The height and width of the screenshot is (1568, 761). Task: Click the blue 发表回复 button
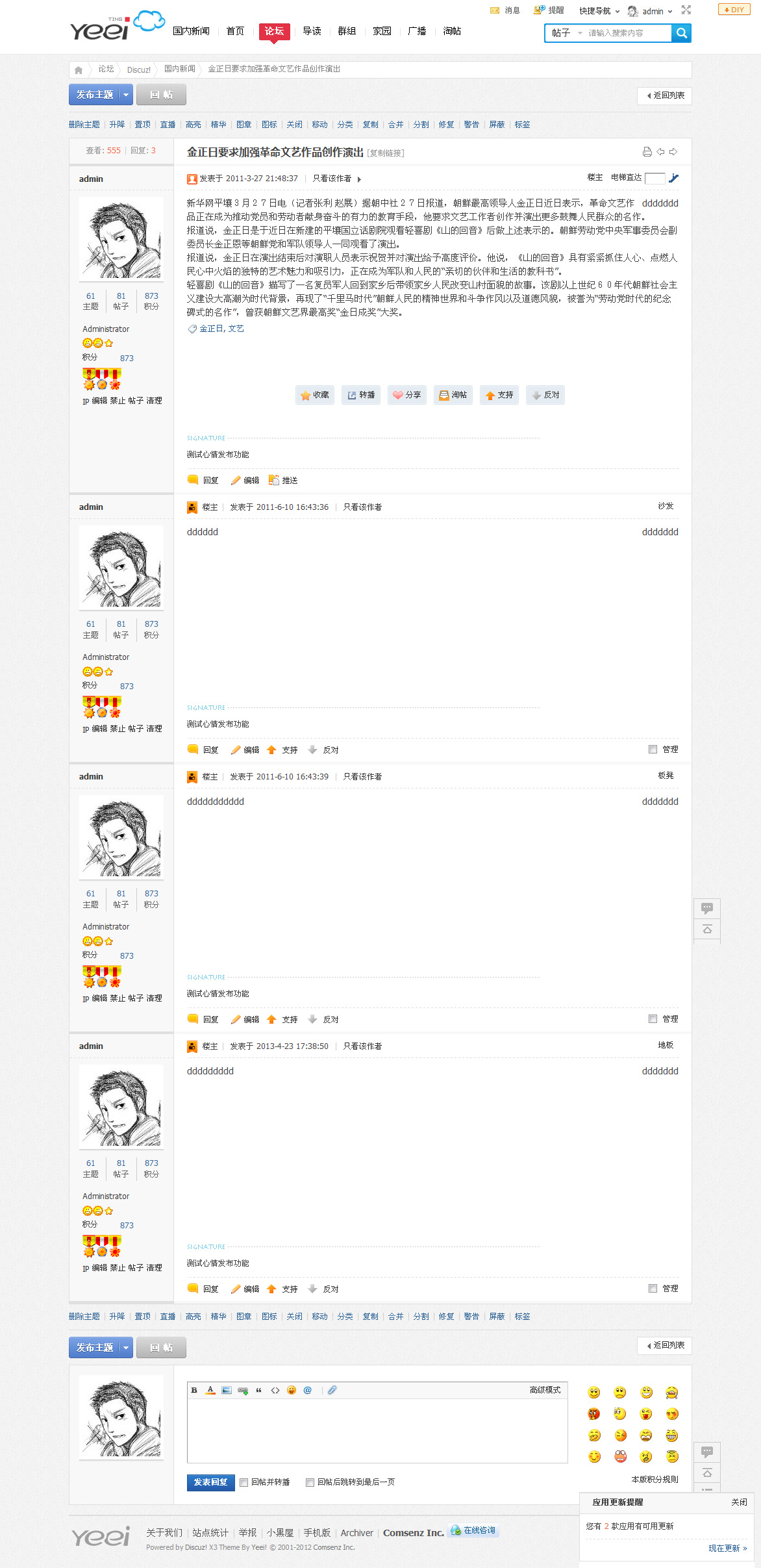point(210,1482)
